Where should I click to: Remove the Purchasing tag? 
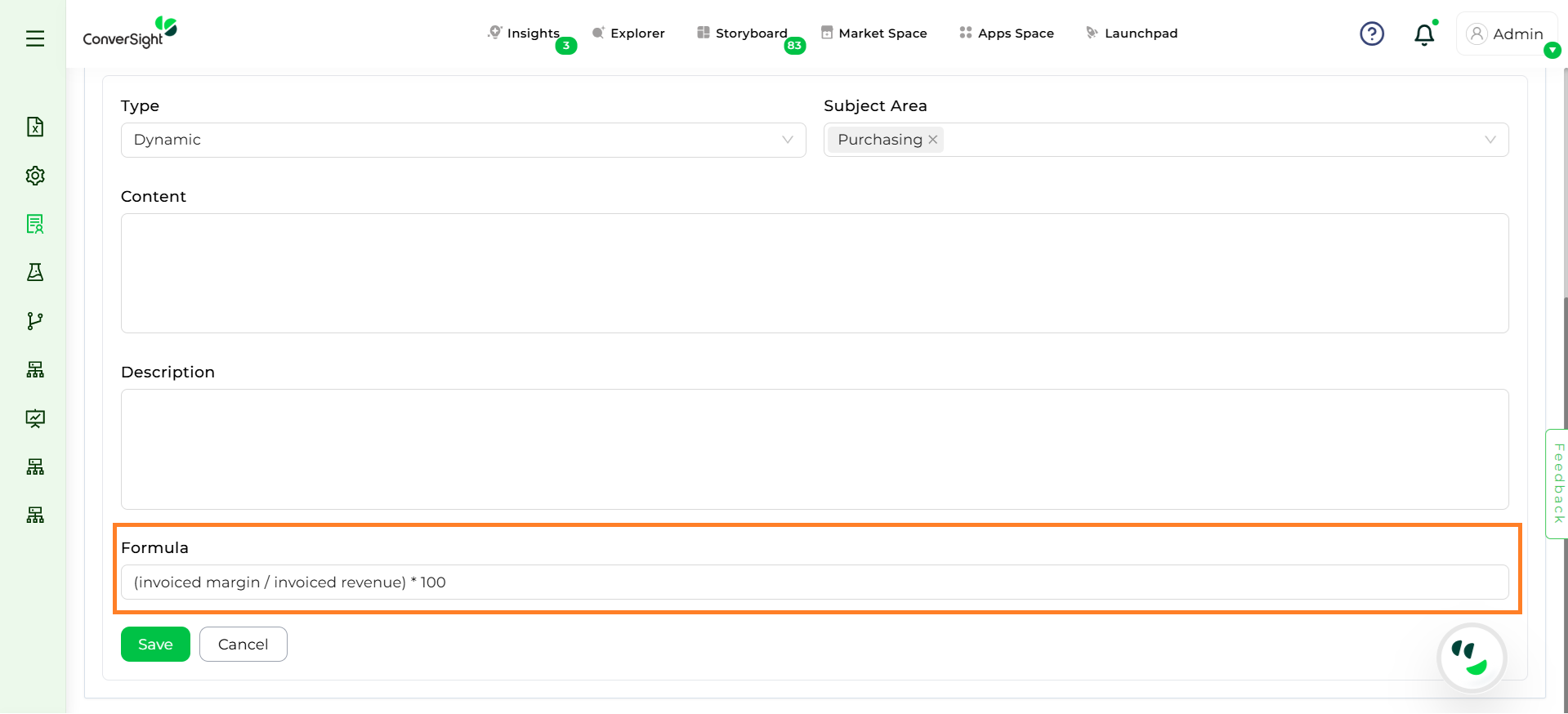pos(933,140)
